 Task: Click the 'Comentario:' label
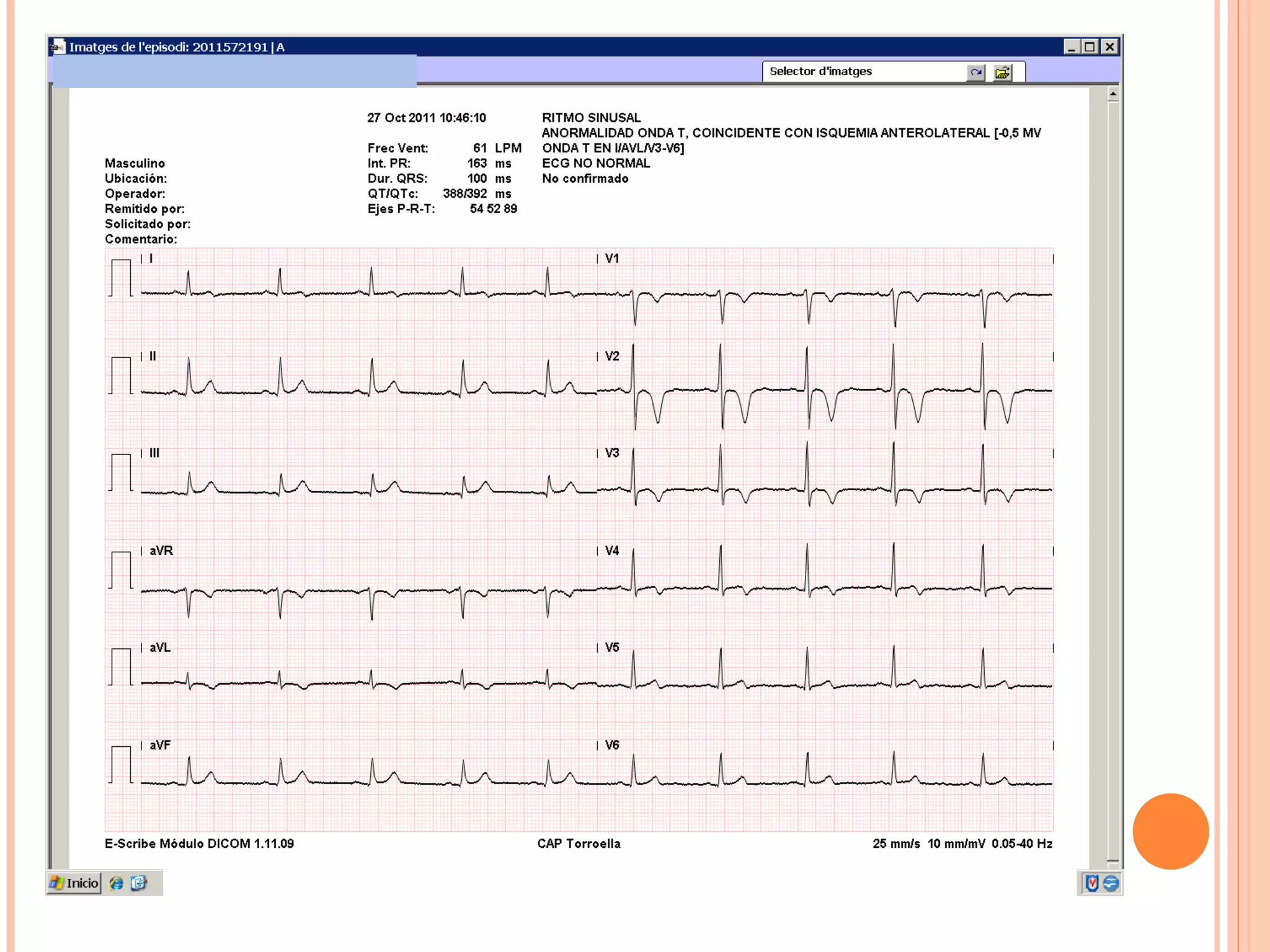coord(141,239)
